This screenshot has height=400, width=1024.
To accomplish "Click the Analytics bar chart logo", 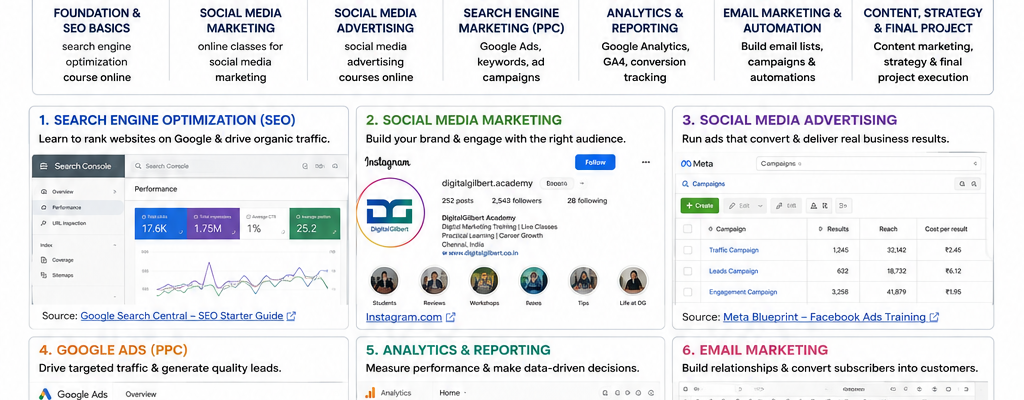I will (x=370, y=393).
